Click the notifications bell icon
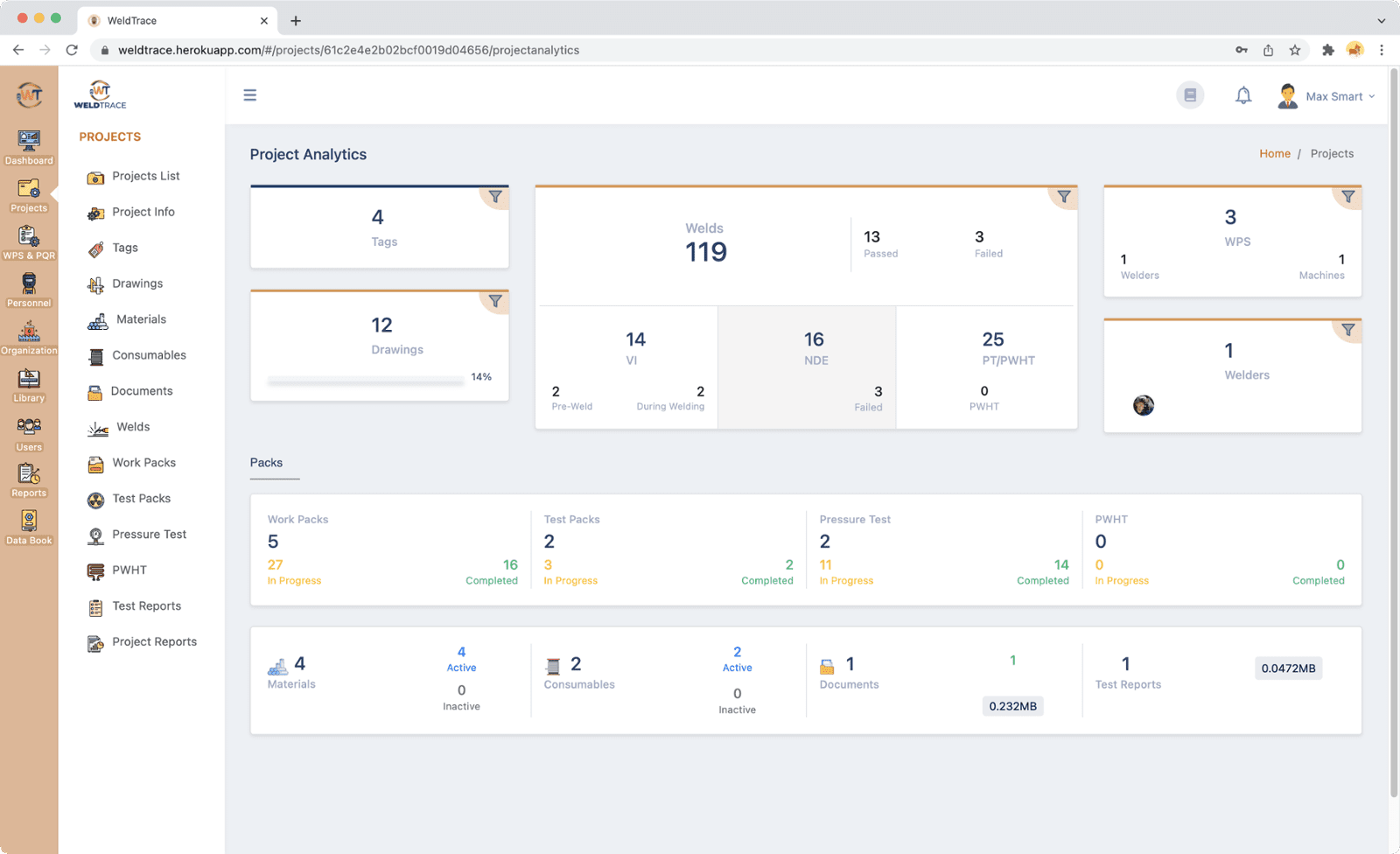The image size is (1400, 854). pos(1242,95)
